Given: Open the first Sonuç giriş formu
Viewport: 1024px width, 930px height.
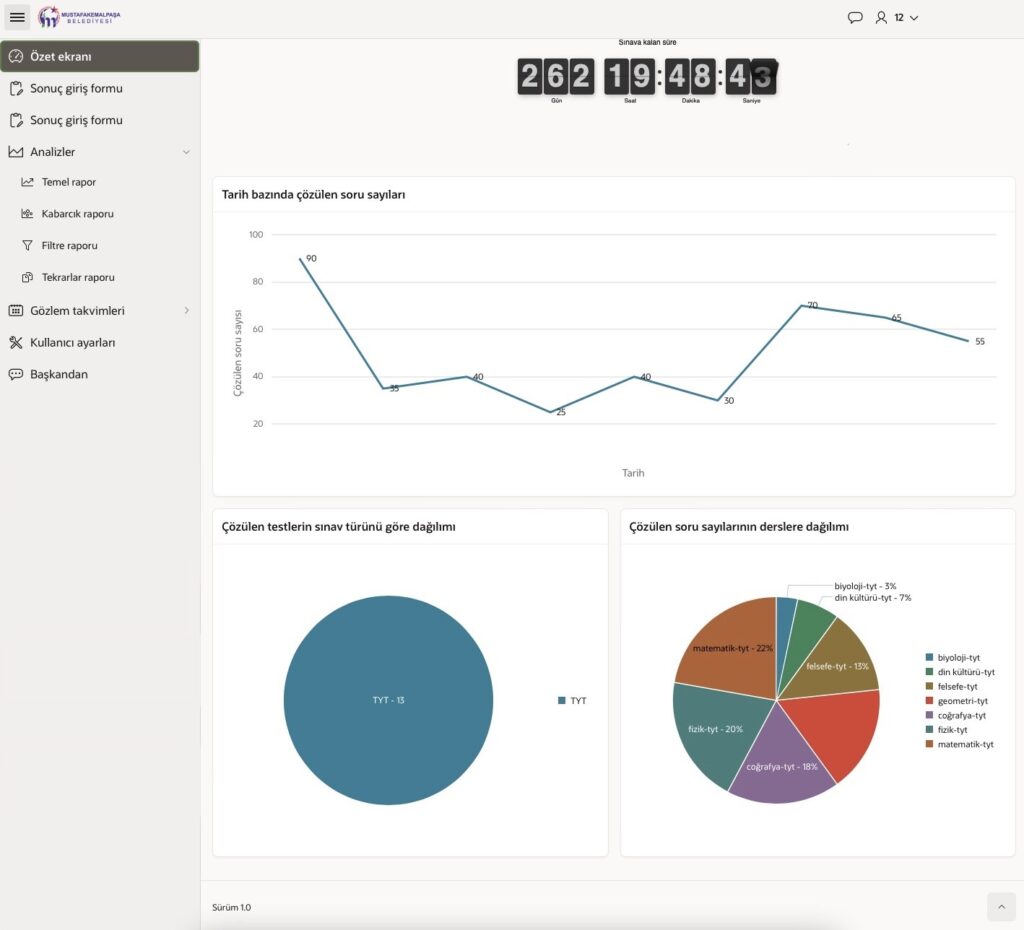Looking at the screenshot, I should click(76, 88).
